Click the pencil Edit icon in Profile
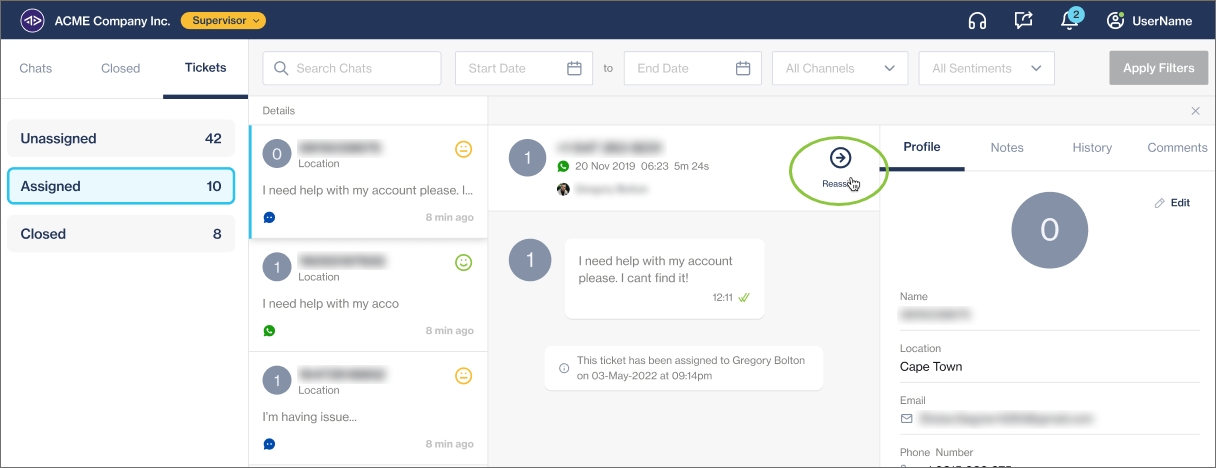Screen dimensions: 1216x468 point(1160,203)
